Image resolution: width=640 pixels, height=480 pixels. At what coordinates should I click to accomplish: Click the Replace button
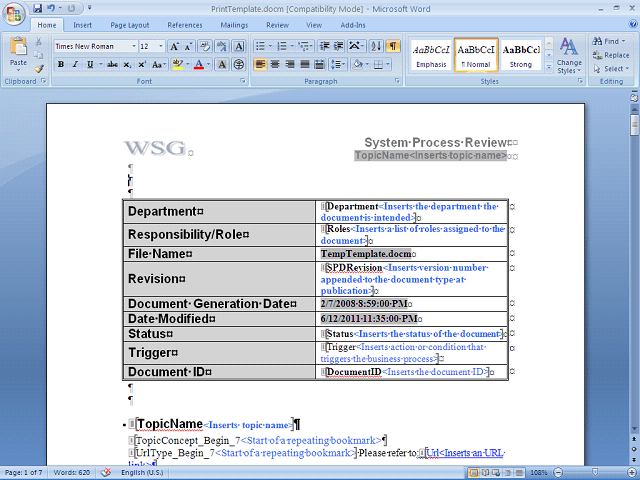(x=611, y=55)
